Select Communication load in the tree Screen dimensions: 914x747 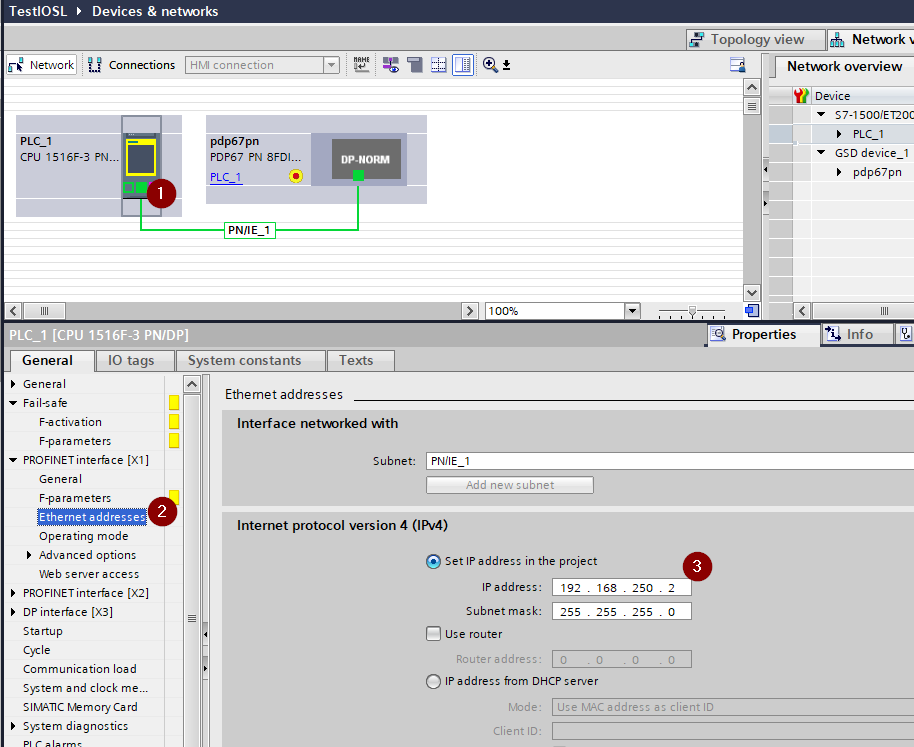[79, 669]
